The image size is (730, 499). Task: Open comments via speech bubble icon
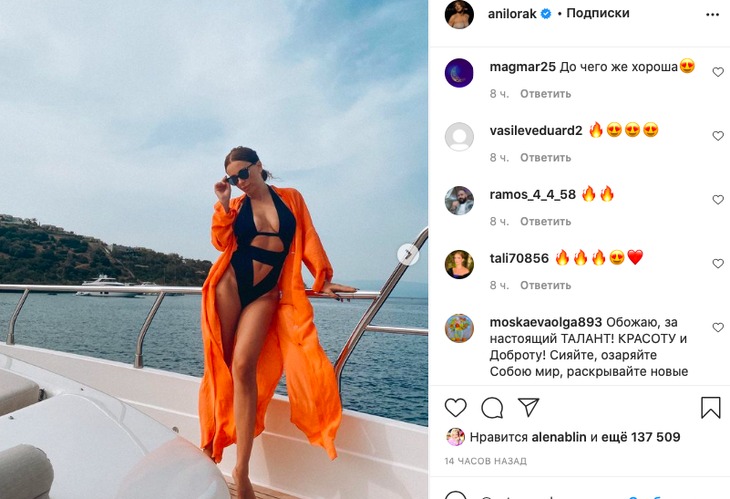(492, 408)
